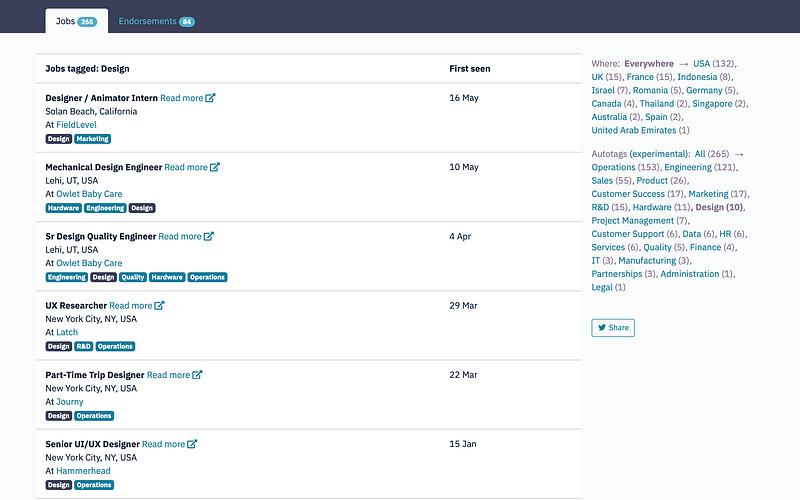800x500 pixels.
Task: Click Operations tag on Senior UI/UX Designer
Action: tap(94, 485)
